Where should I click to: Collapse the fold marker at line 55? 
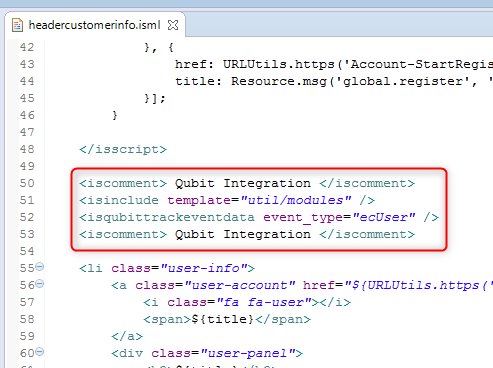tap(40, 267)
